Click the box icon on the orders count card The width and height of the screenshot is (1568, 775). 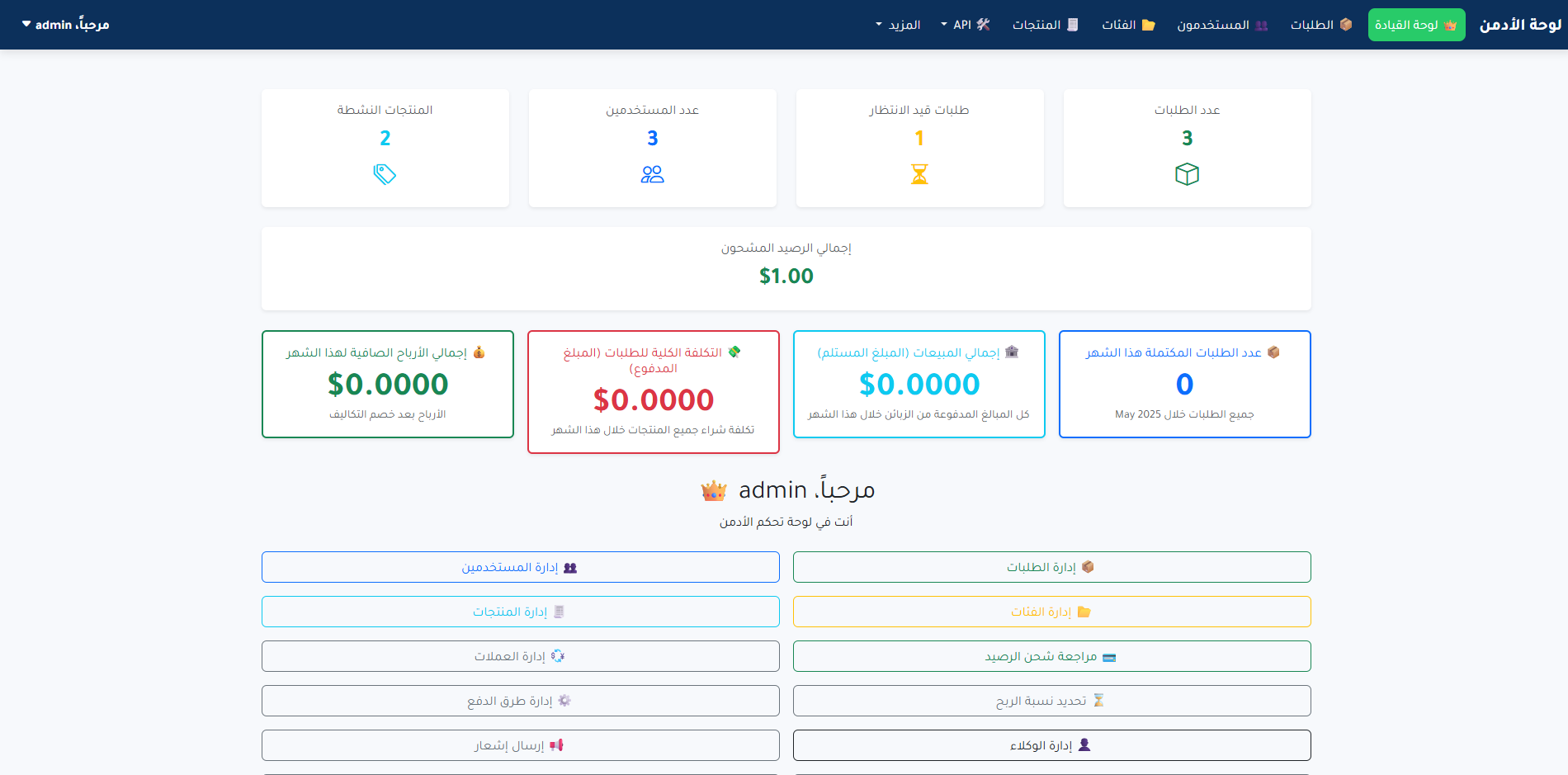(x=1187, y=174)
